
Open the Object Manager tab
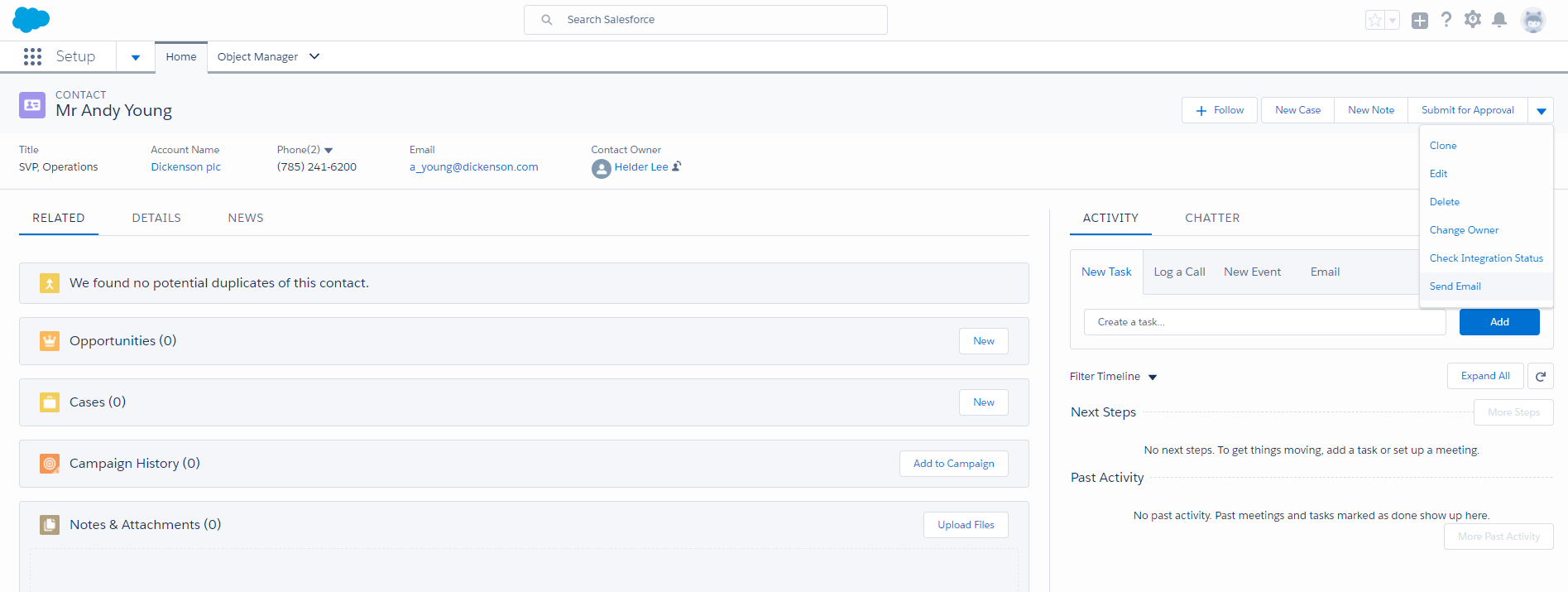[257, 56]
